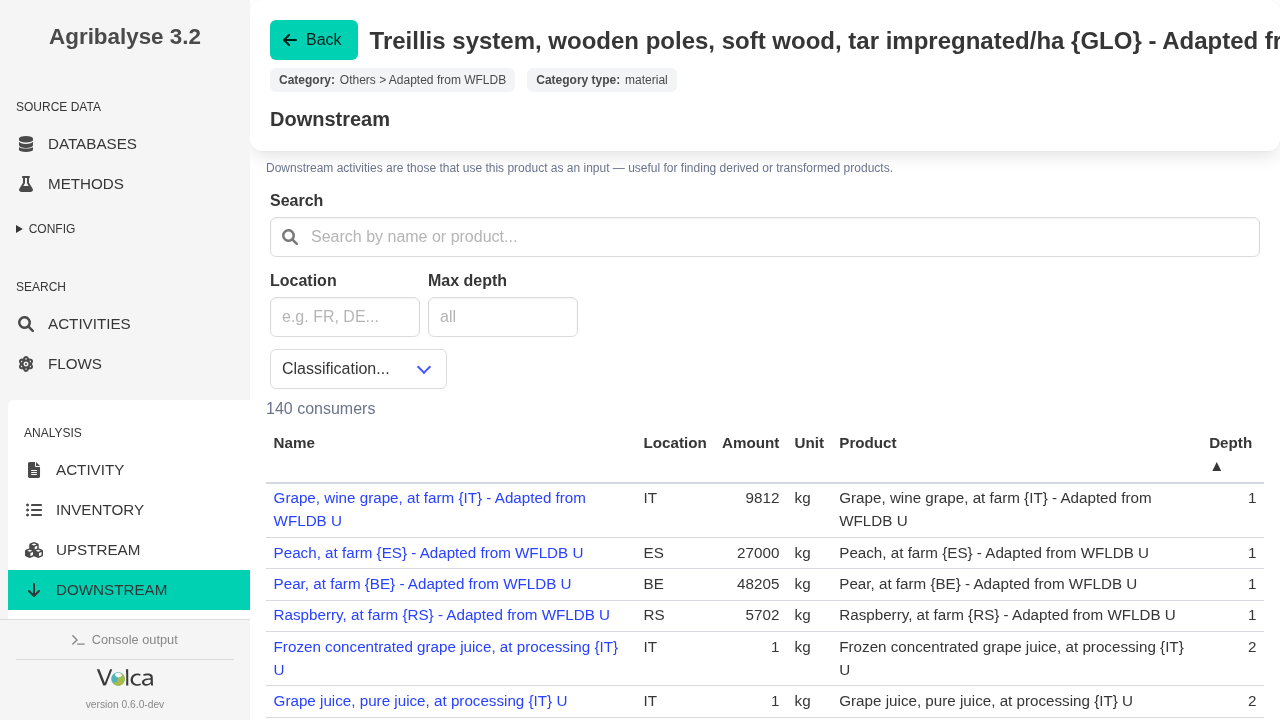The height and width of the screenshot is (720, 1280).
Task: Open Frozen concentrated grape juice link
Action: pyautogui.click(x=446, y=658)
